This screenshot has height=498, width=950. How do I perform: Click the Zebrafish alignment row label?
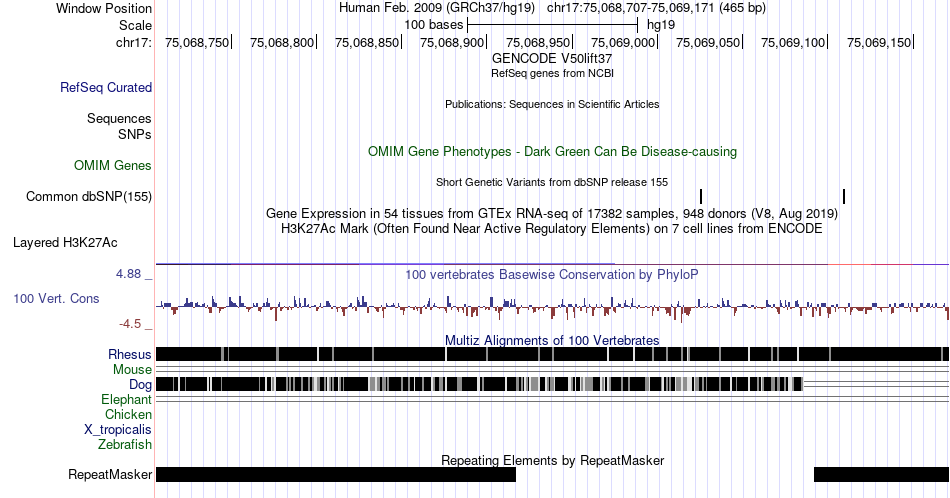click(125, 445)
